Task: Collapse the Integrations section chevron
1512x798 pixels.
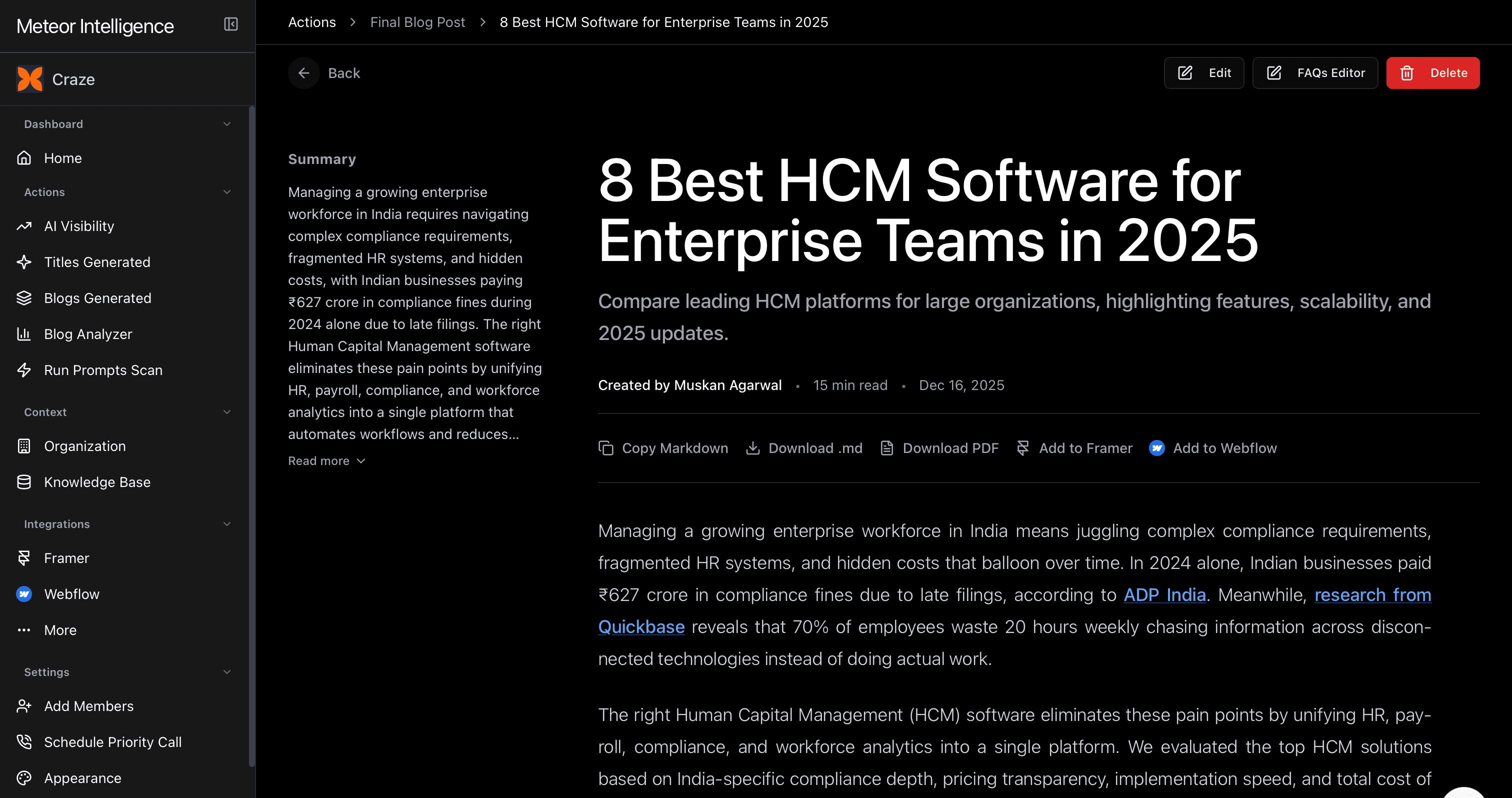Action: pos(226,524)
